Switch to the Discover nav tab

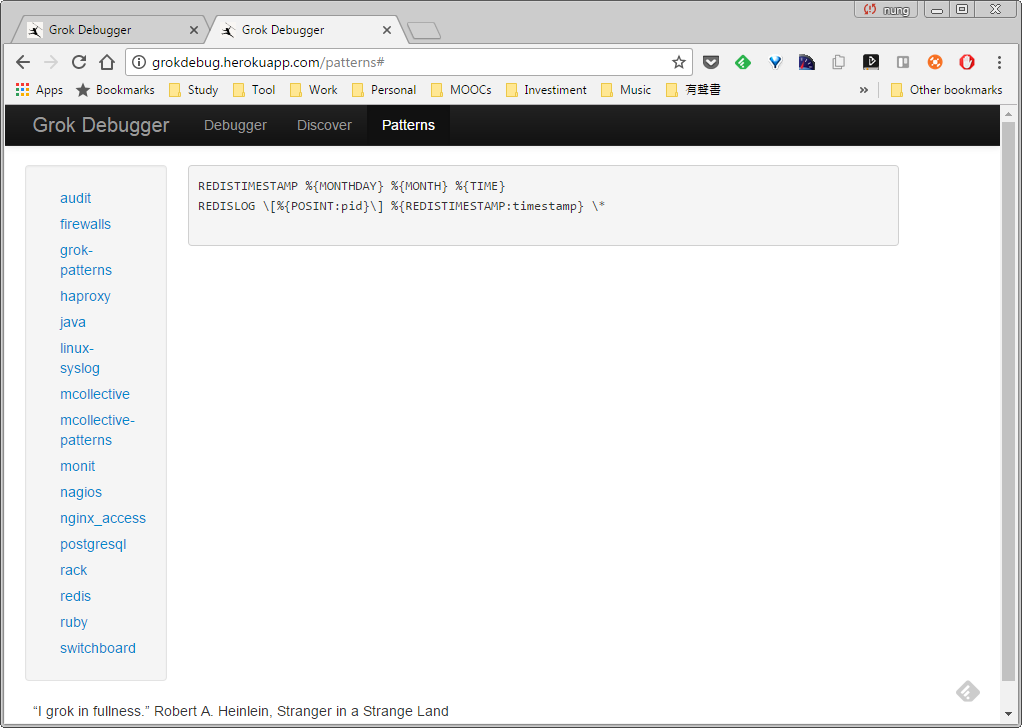point(325,125)
